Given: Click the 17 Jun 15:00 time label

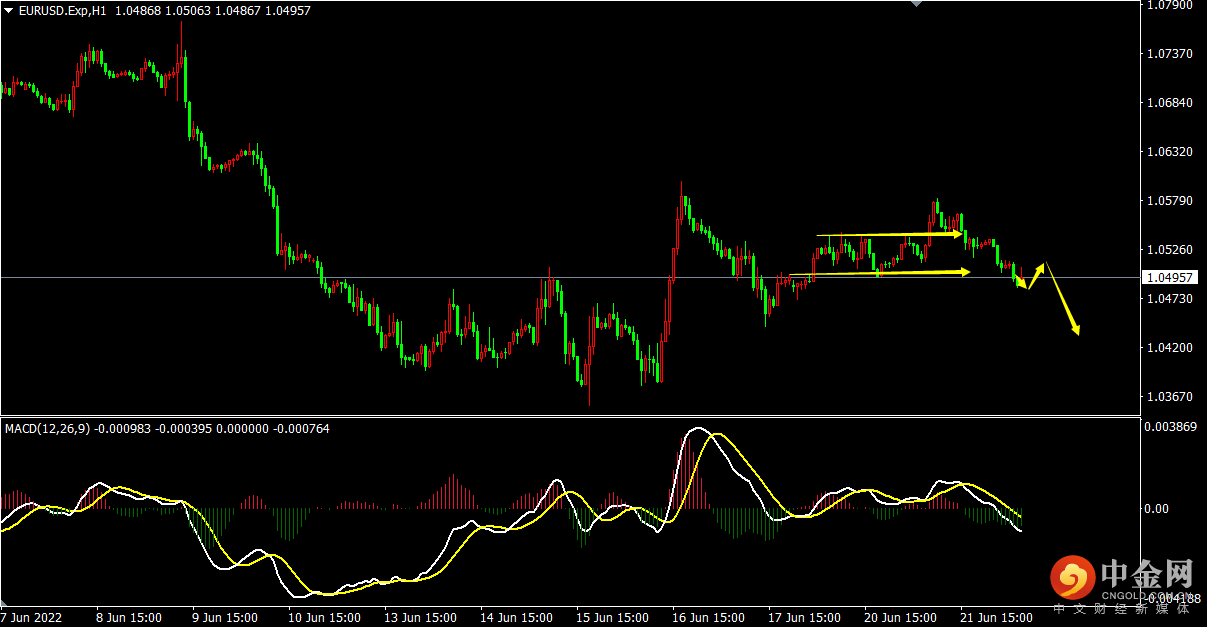Looking at the screenshot, I should pyautogui.click(x=805, y=617).
